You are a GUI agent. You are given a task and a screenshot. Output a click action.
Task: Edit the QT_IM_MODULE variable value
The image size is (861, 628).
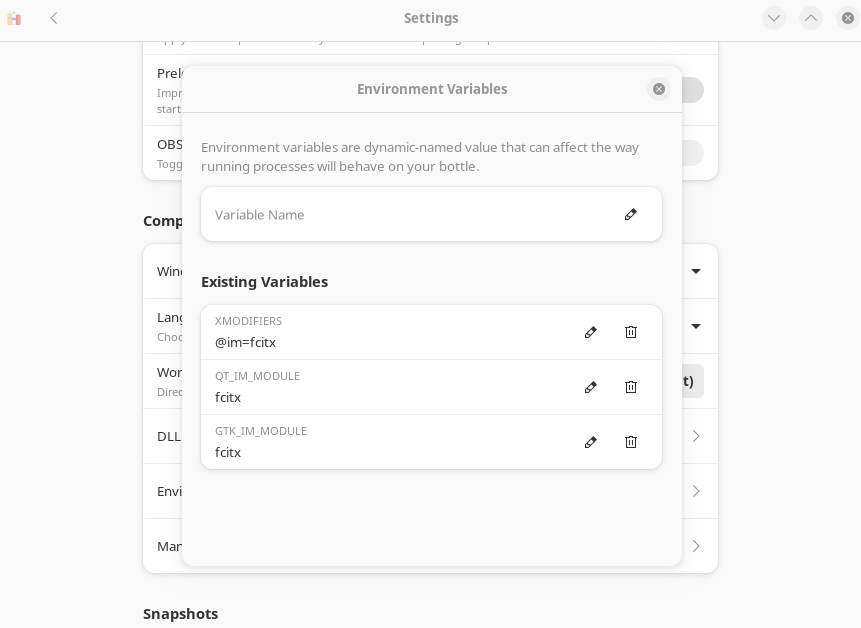coord(591,387)
